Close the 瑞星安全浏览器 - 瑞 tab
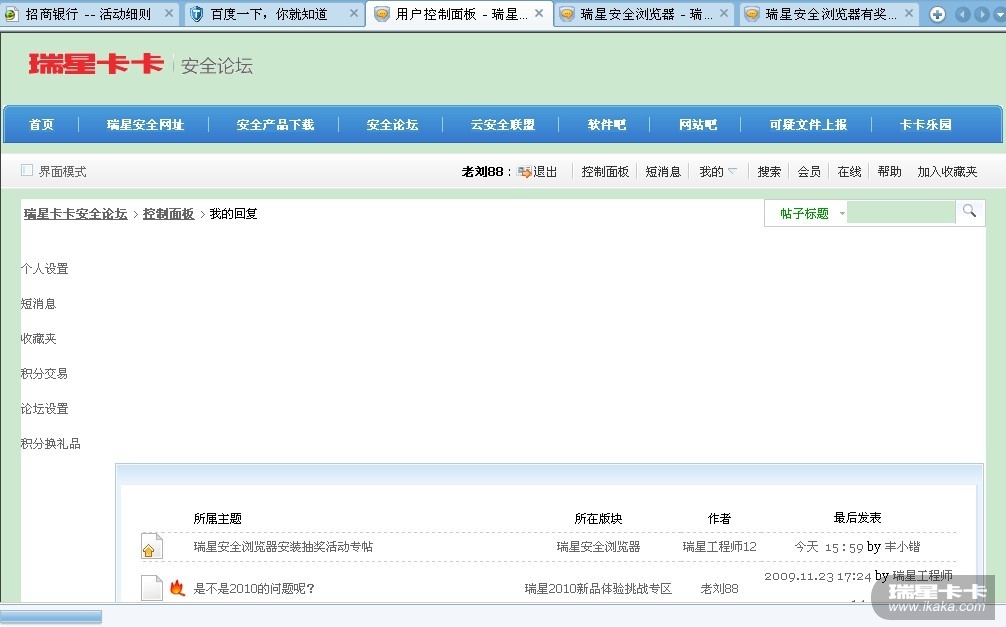The height and width of the screenshot is (627, 1006). tap(724, 13)
